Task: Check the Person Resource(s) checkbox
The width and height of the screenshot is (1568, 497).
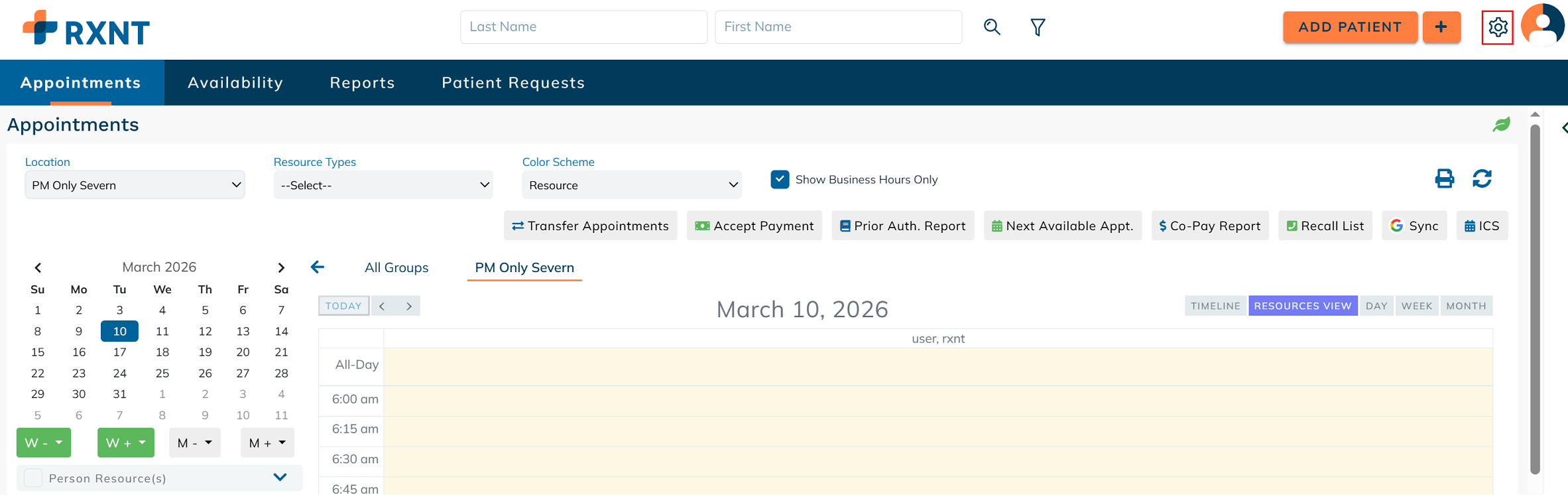Action: coord(33,478)
